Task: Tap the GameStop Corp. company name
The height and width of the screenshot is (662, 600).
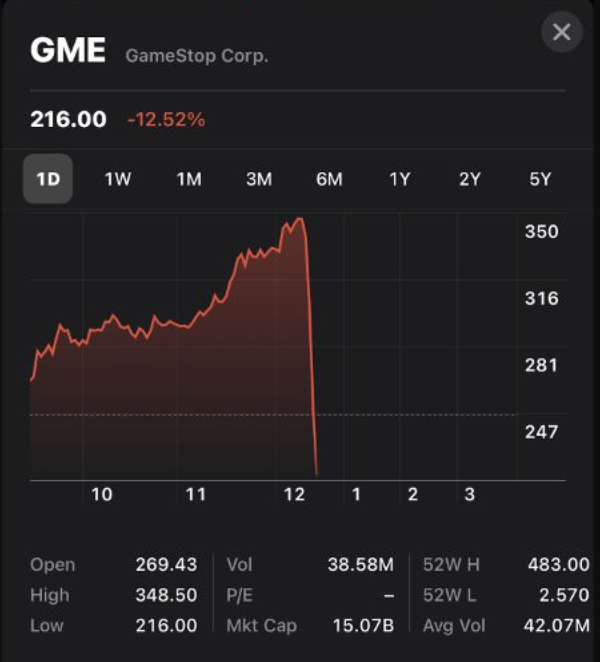Action: point(197,56)
